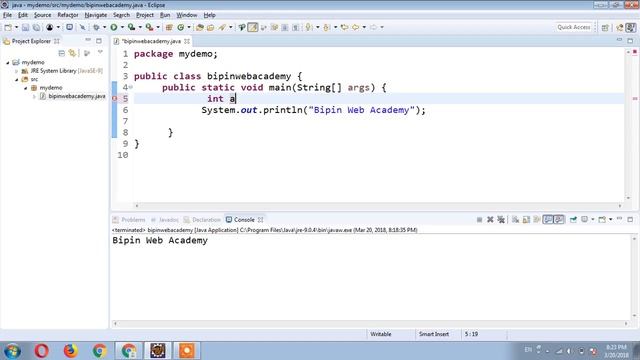
Task: Open the File menu
Action: tap(7, 15)
